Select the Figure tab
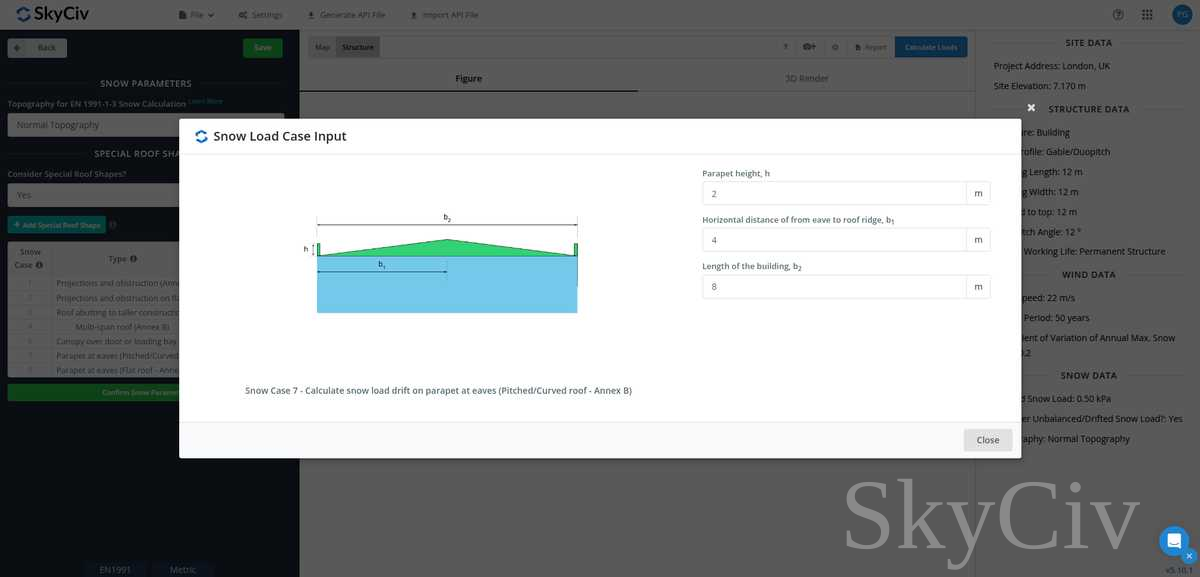Image resolution: width=1200 pixels, height=577 pixels. [468, 78]
